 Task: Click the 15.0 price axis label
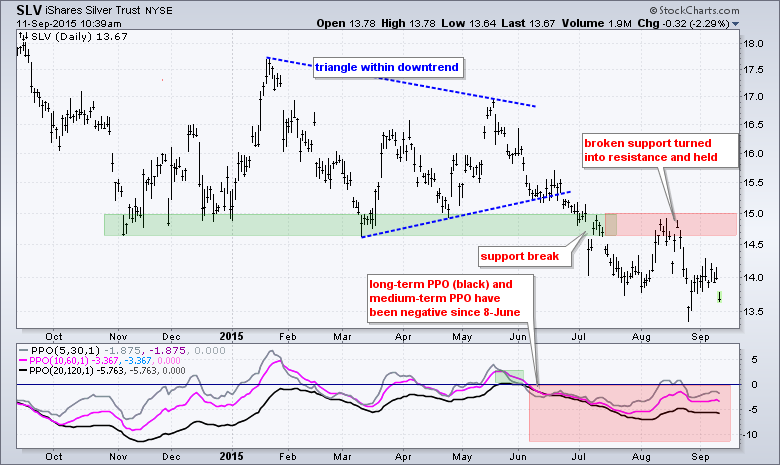pos(753,214)
